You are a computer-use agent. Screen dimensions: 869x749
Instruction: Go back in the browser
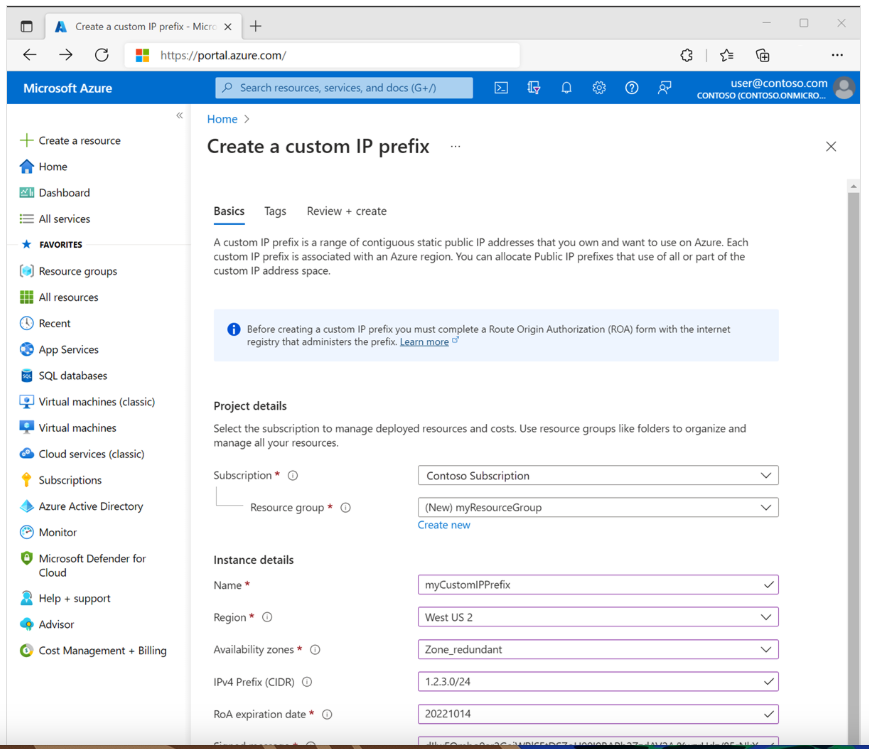29,55
